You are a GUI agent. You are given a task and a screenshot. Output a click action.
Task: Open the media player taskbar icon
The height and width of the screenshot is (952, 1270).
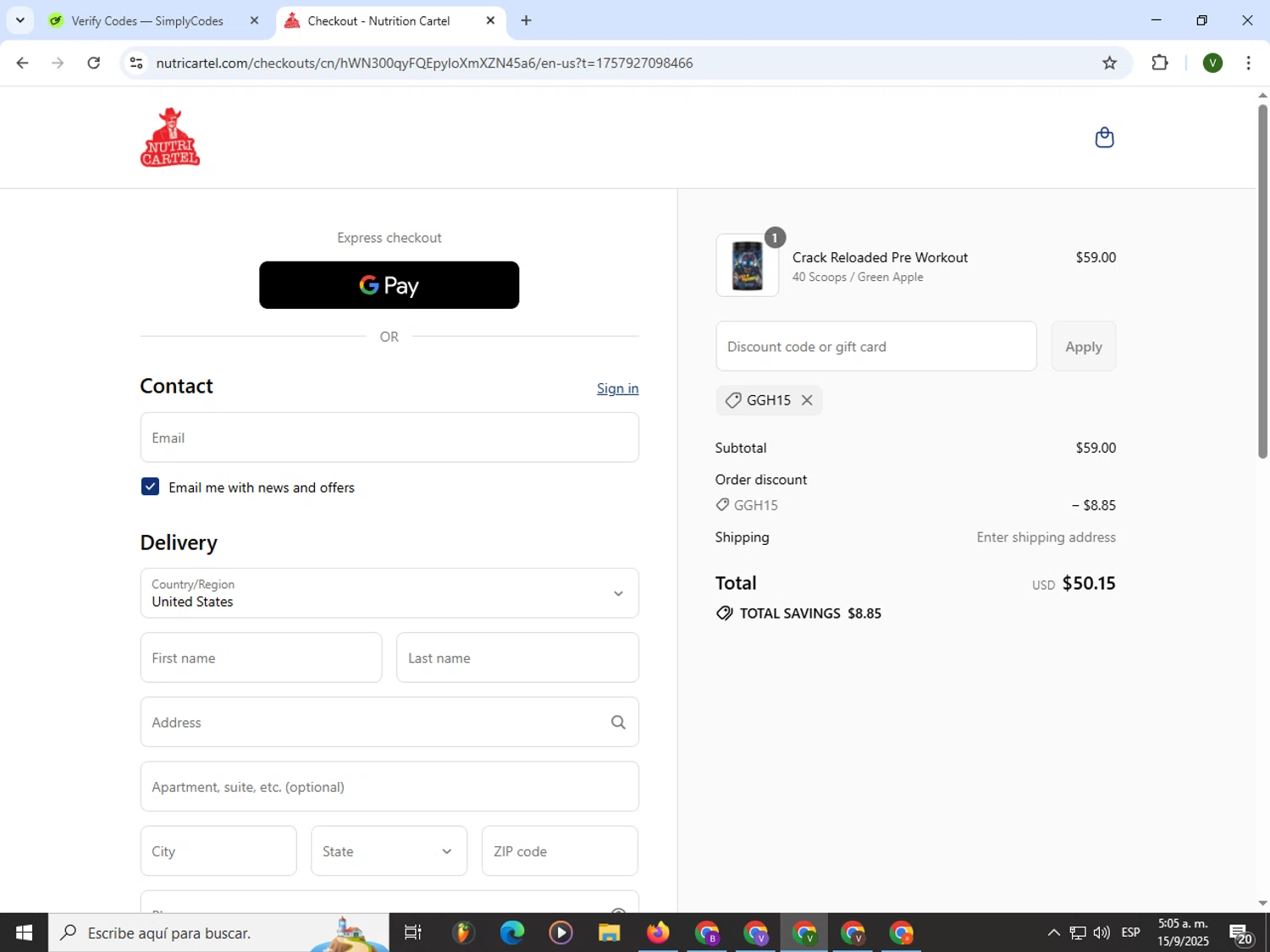560,933
